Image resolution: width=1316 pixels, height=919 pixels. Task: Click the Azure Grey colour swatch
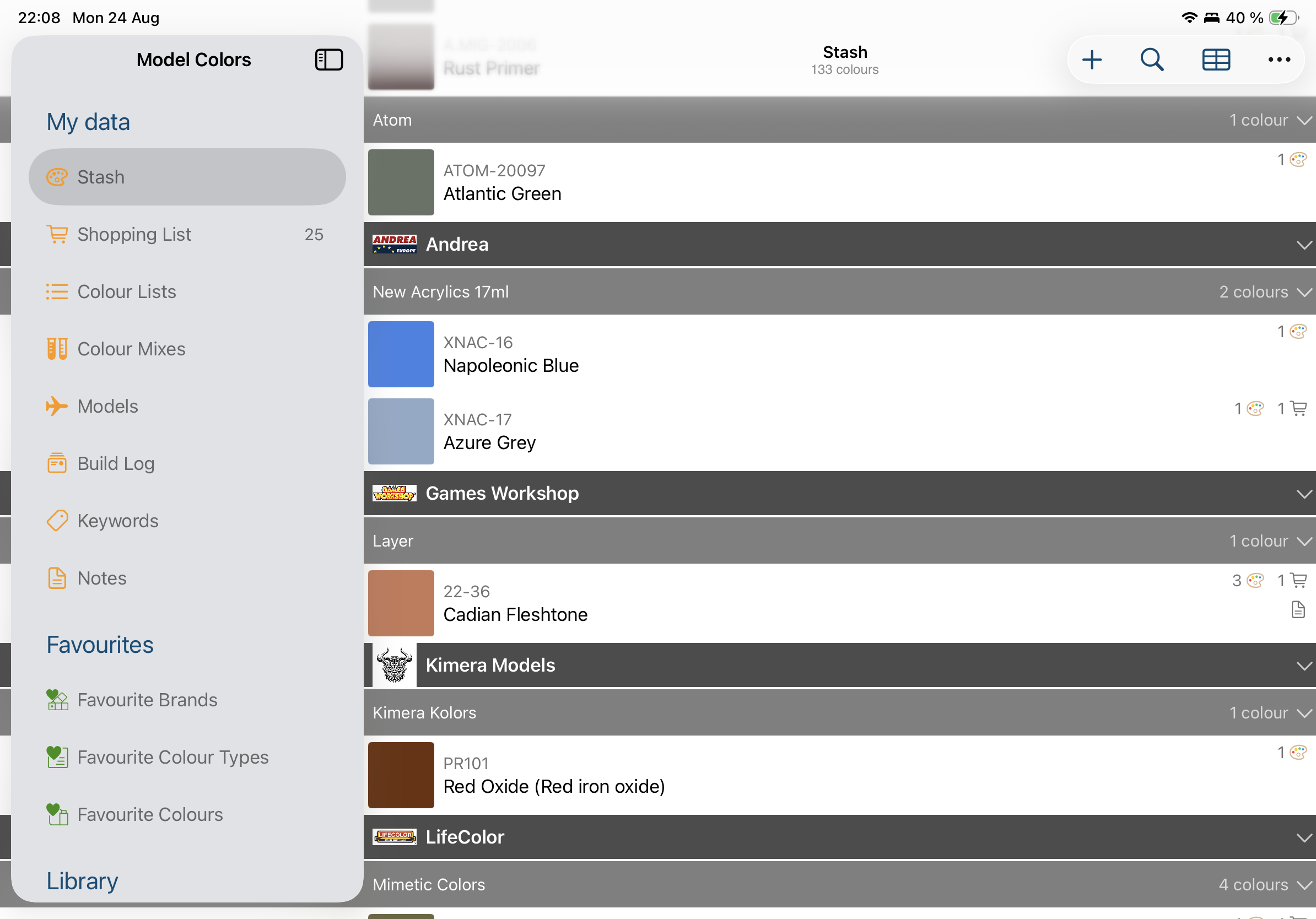401,431
